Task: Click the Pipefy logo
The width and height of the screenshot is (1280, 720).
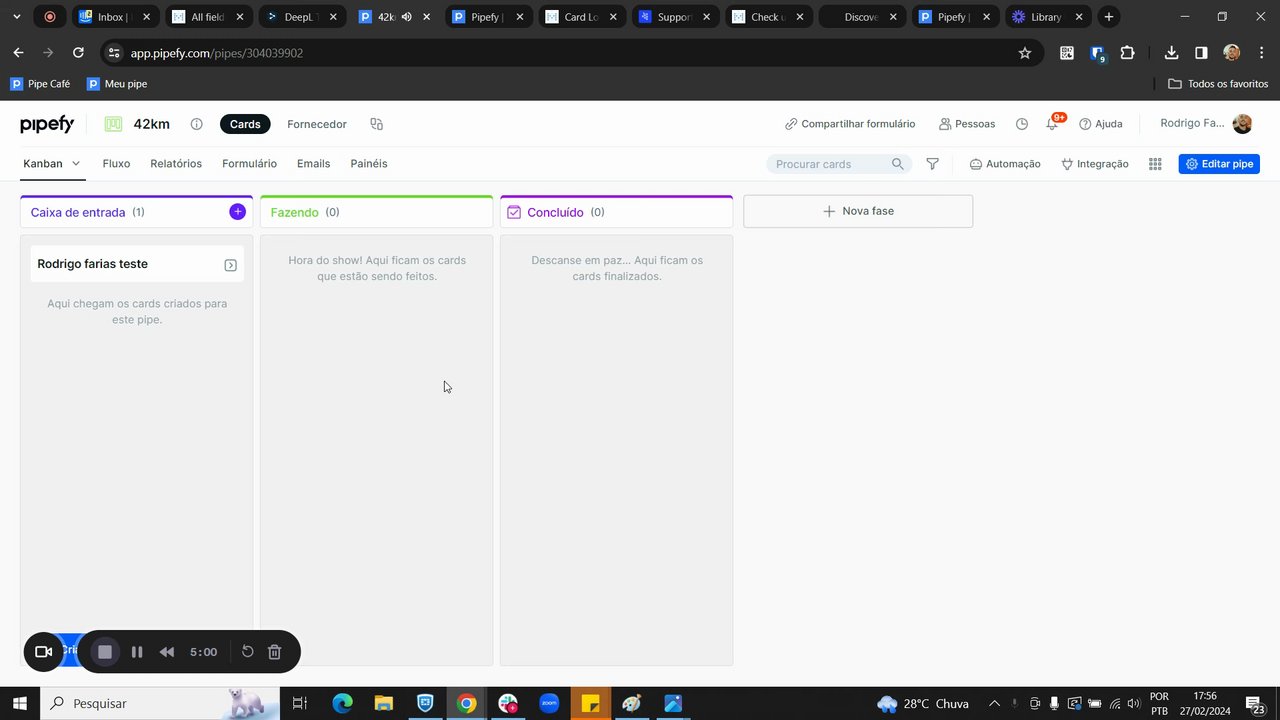Action: (x=47, y=124)
